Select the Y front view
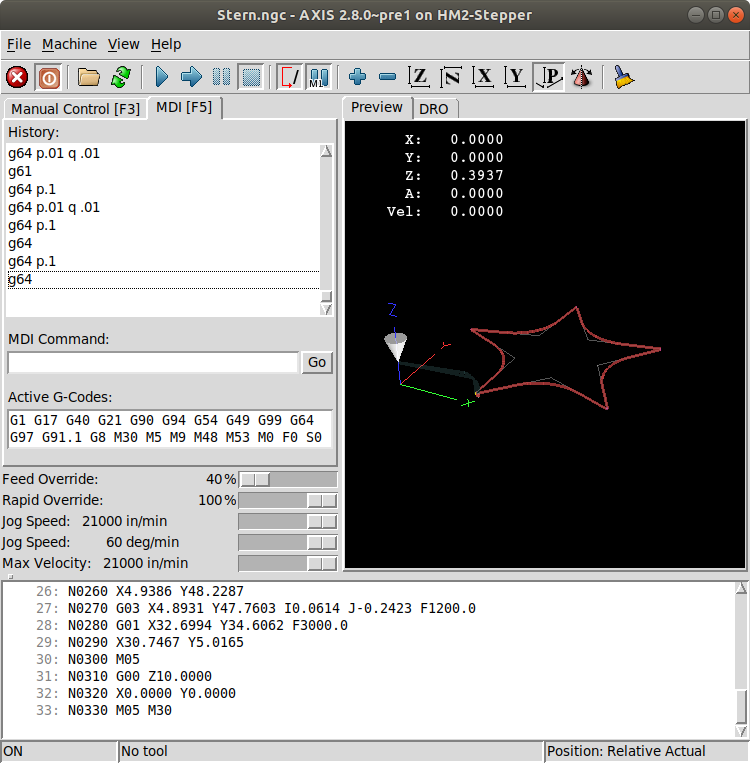750x763 pixels. [x=515, y=77]
